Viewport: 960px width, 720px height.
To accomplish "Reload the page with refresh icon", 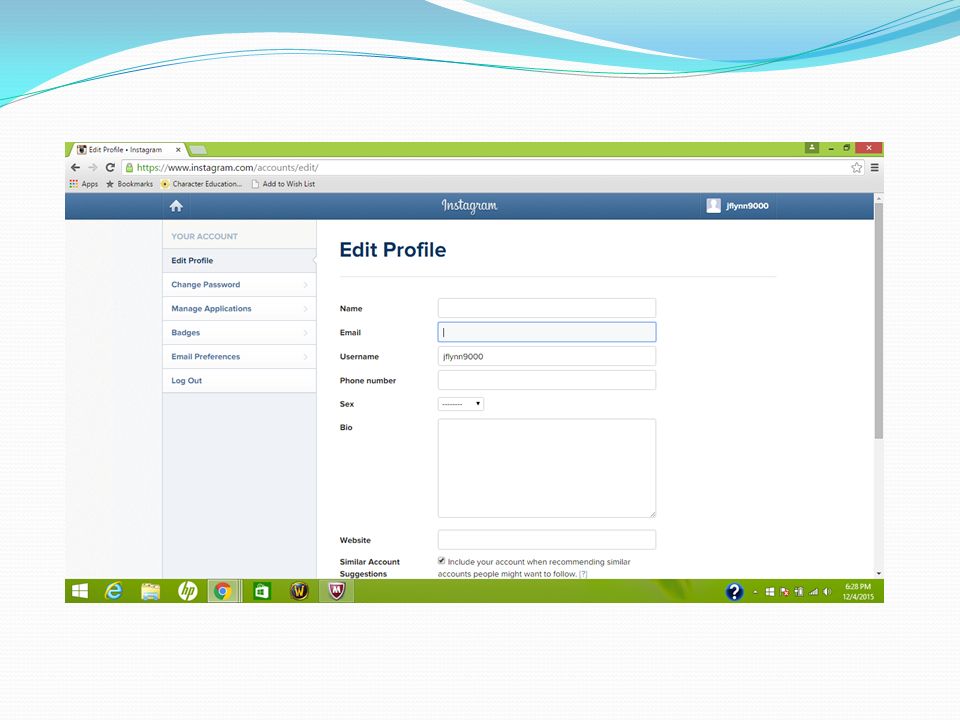I will tap(110, 167).
